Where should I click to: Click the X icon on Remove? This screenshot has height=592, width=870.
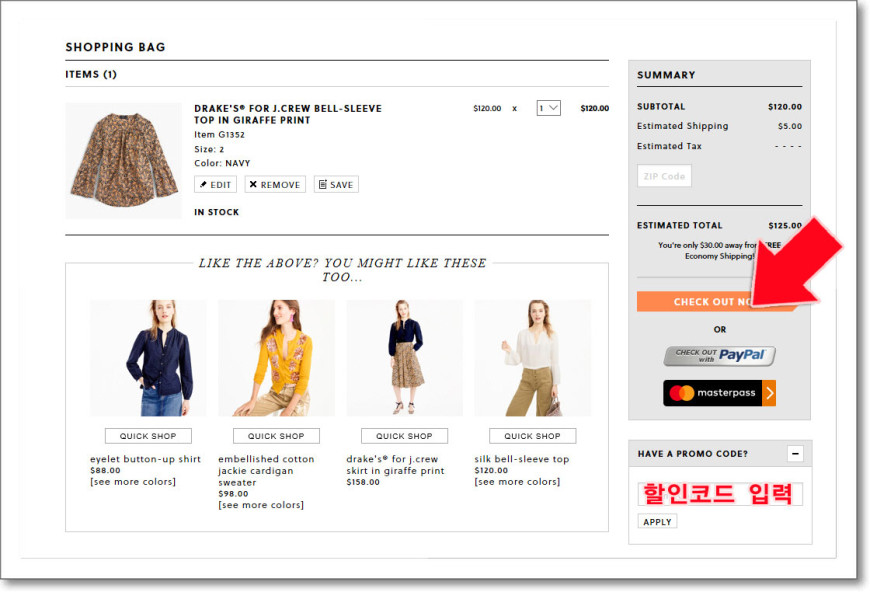(x=253, y=184)
